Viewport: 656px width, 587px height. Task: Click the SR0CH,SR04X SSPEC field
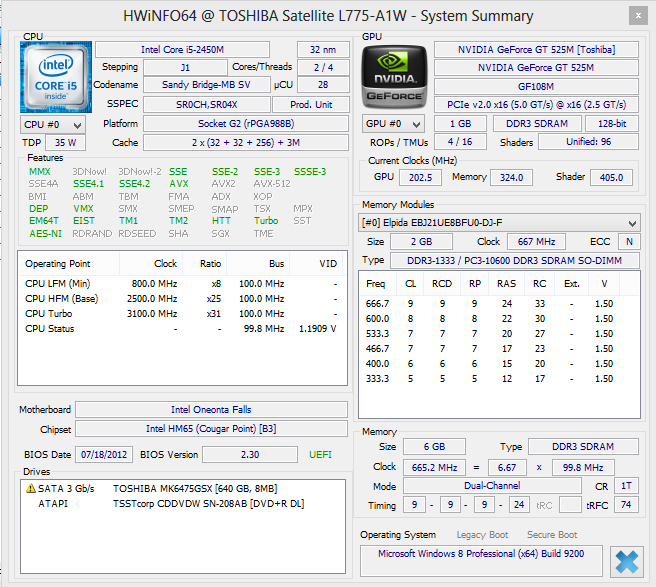206,104
